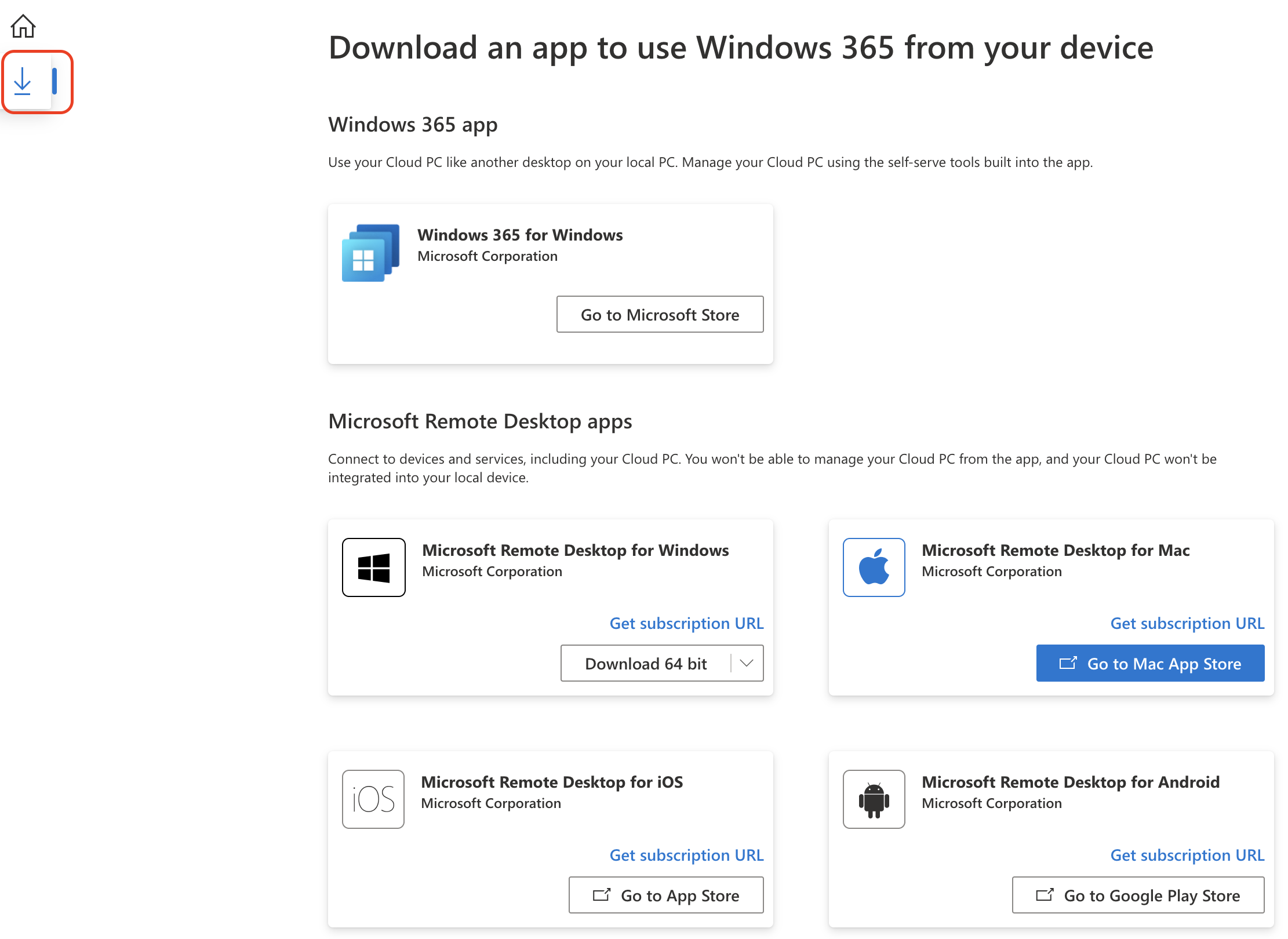Click the blue Apple logo icon
1288x939 pixels.
pos(874,567)
